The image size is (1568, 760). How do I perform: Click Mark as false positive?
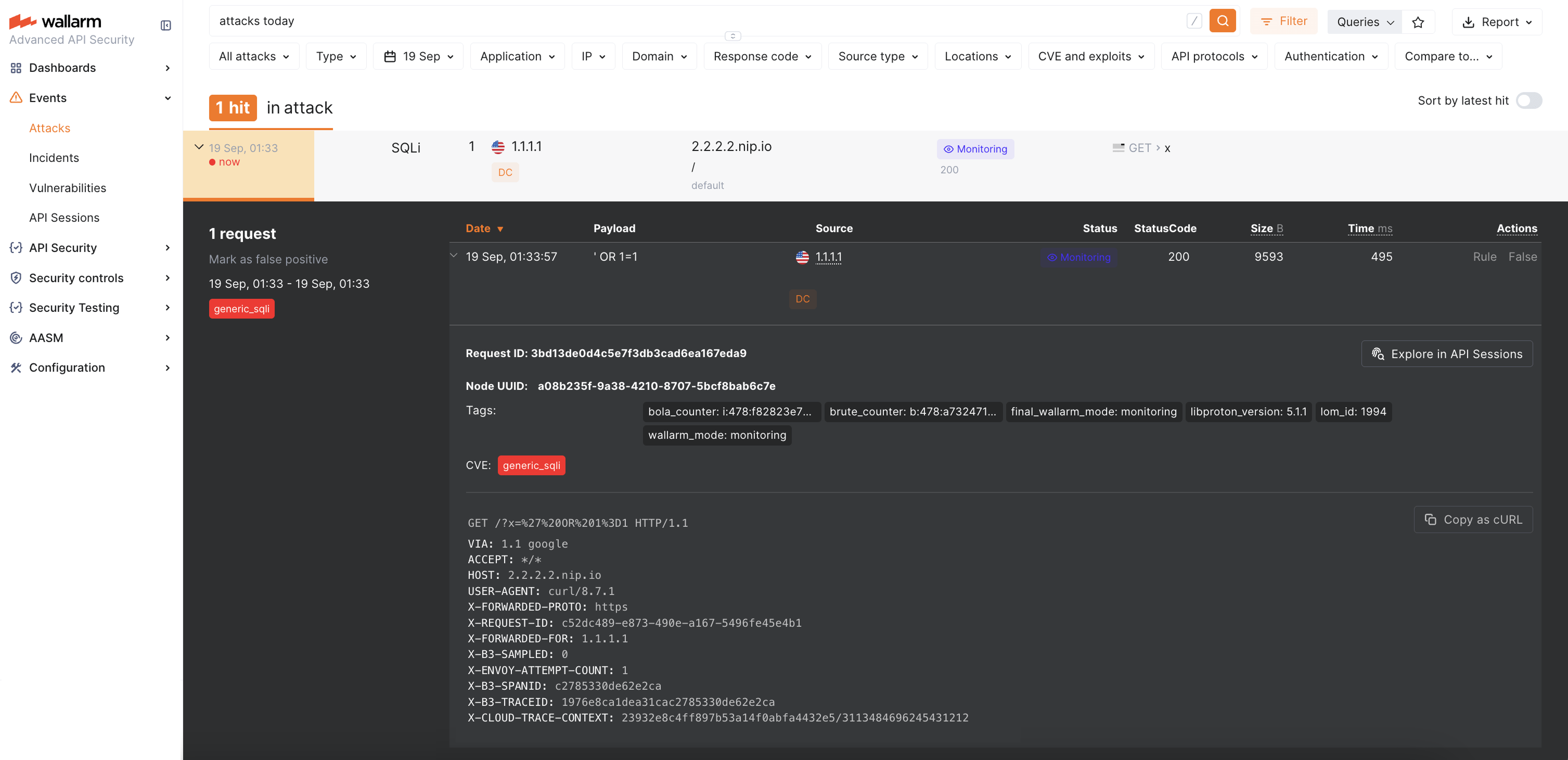pyautogui.click(x=268, y=259)
